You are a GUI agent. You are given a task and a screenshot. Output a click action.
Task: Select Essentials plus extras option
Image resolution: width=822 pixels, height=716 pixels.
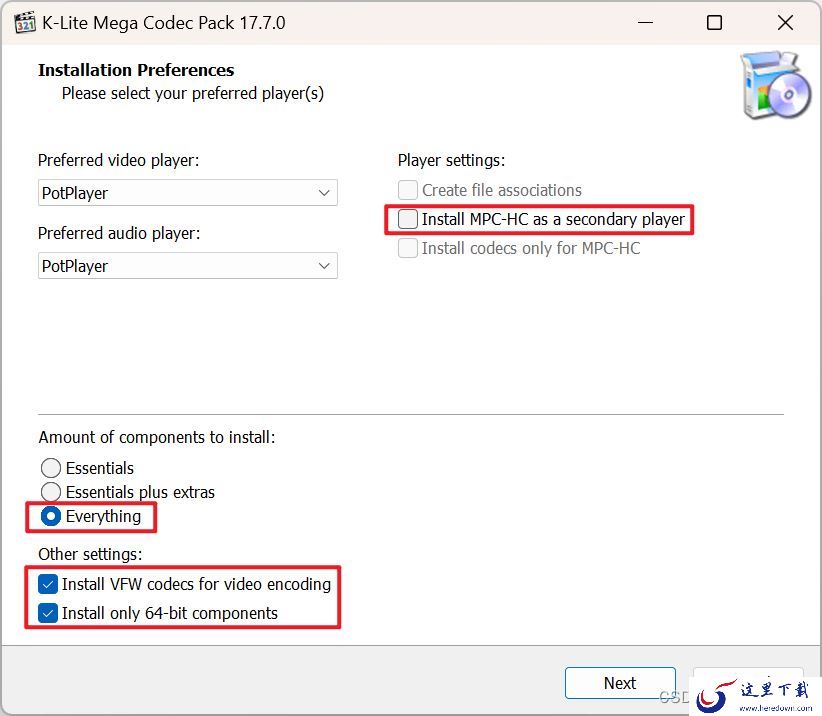click(x=51, y=492)
